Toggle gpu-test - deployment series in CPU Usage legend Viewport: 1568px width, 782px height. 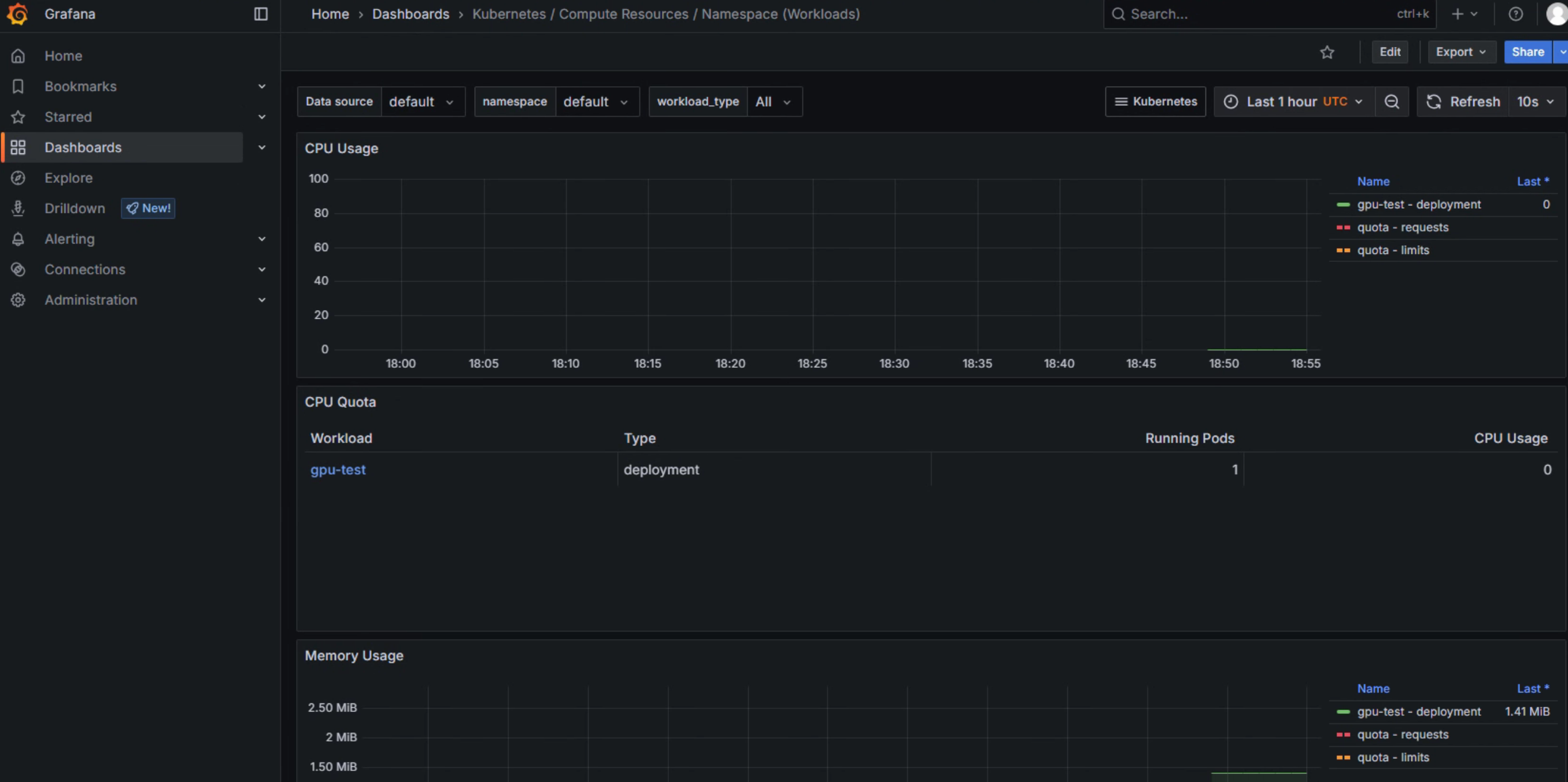[x=1419, y=205]
